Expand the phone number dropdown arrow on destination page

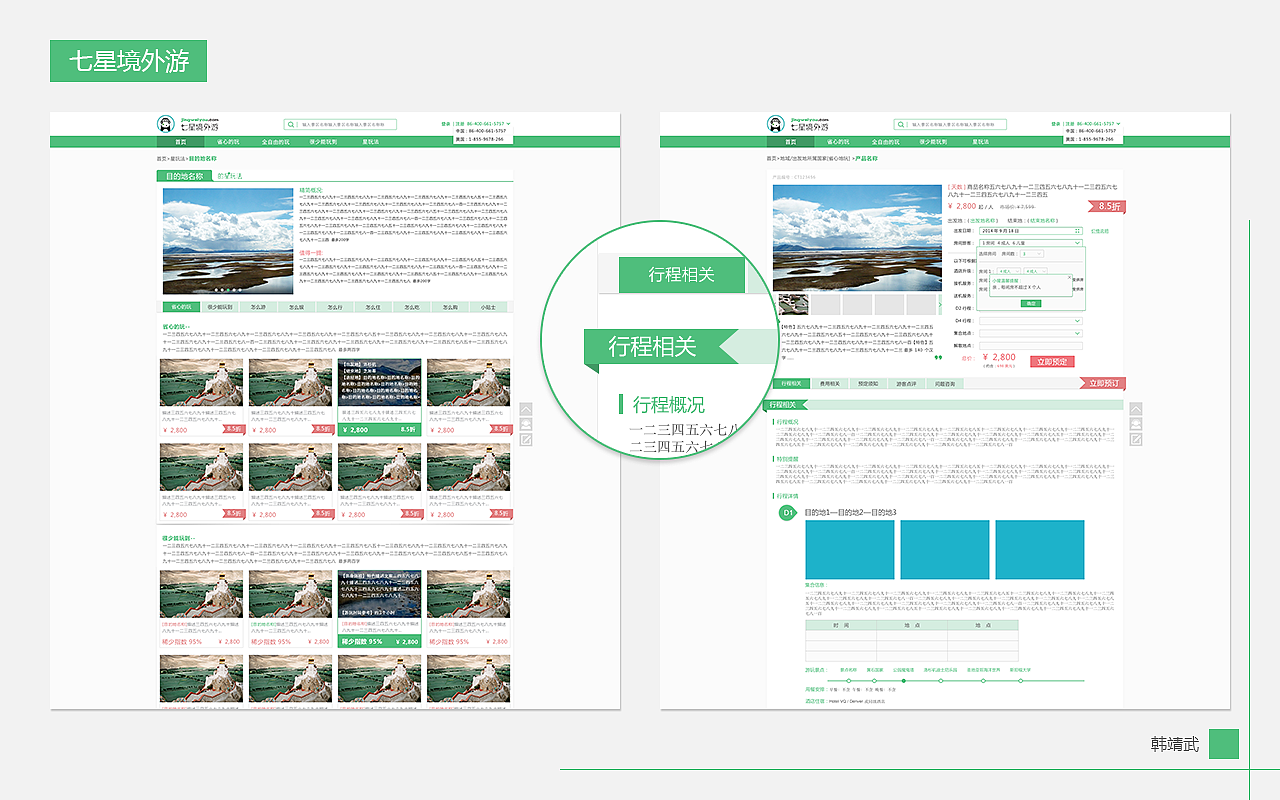point(508,124)
